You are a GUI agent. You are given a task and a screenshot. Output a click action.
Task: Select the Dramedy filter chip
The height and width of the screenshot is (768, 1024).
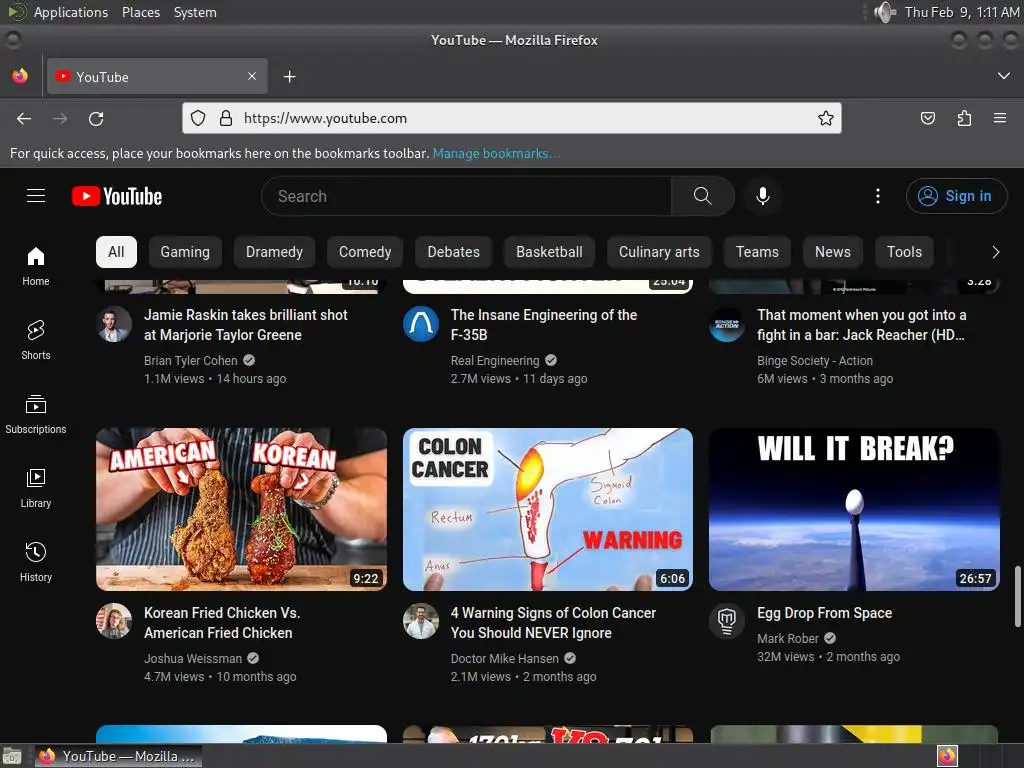tap(274, 252)
